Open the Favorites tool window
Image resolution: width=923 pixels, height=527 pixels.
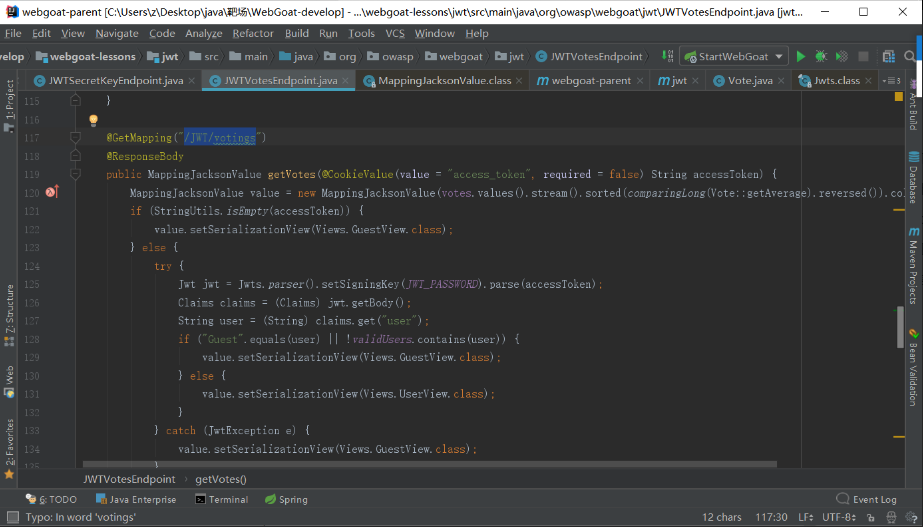(x=9, y=449)
